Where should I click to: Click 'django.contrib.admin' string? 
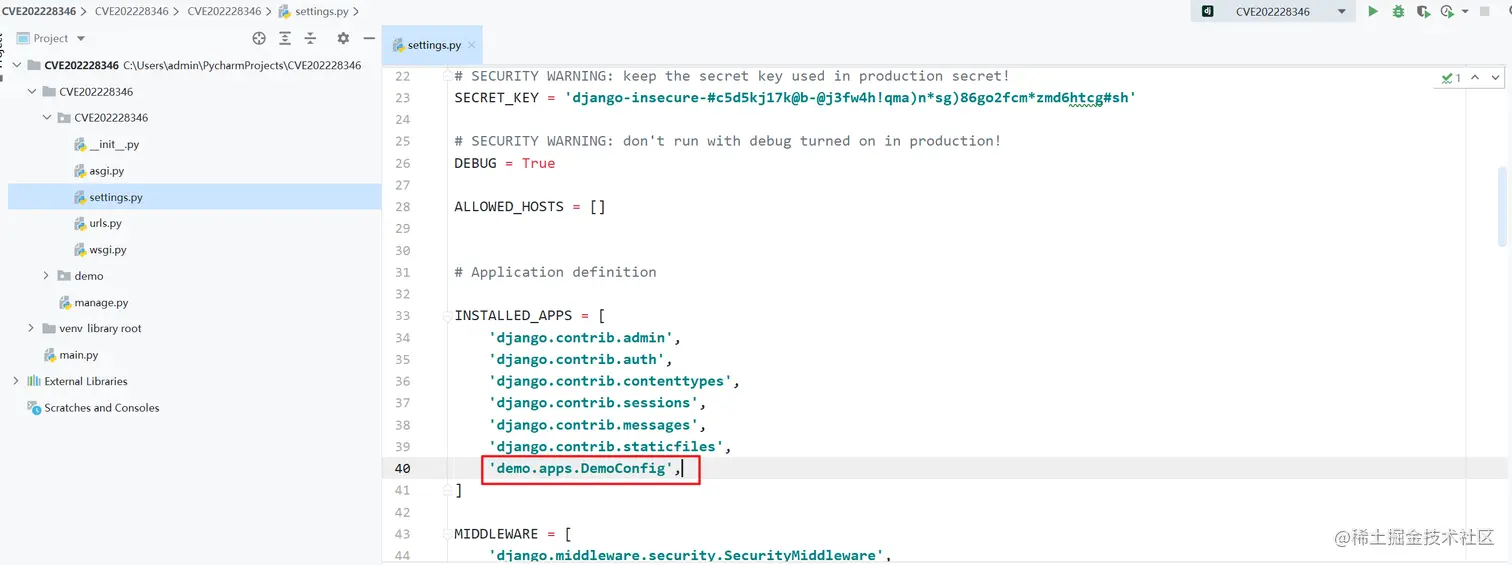tap(580, 337)
